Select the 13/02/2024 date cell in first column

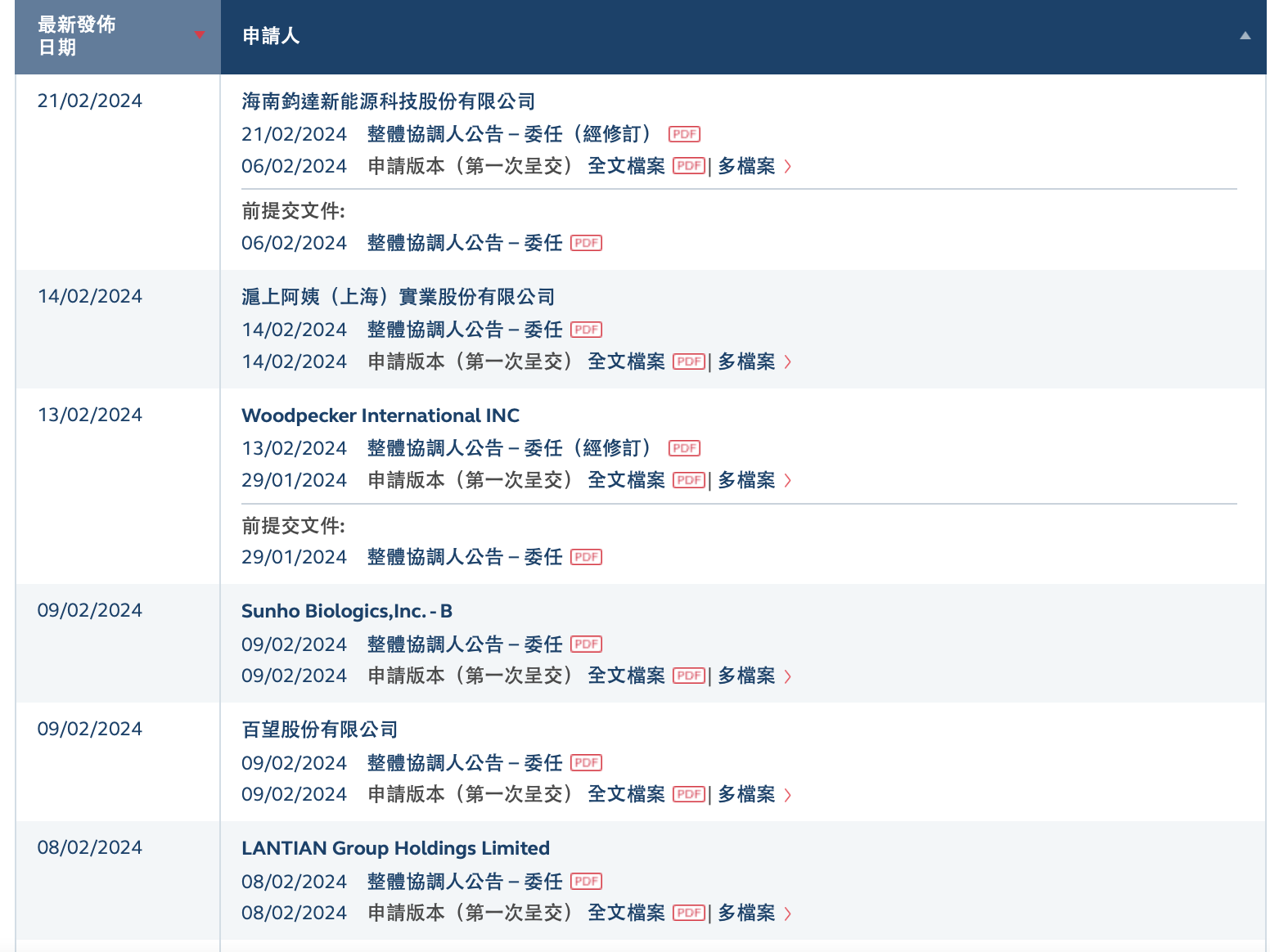pos(90,415)
